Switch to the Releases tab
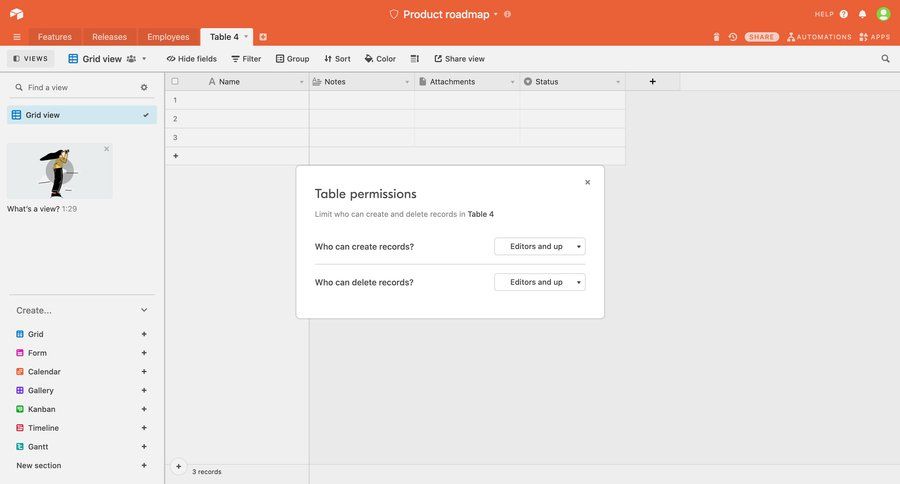The height and width of the screenshot is (484, 900). tap(109, 37)
